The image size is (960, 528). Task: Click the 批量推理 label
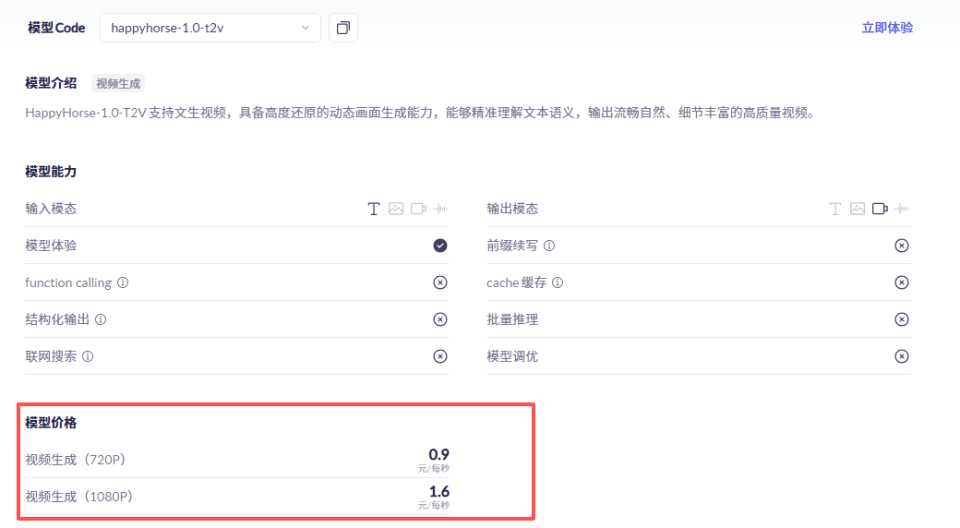click(512, 319)
